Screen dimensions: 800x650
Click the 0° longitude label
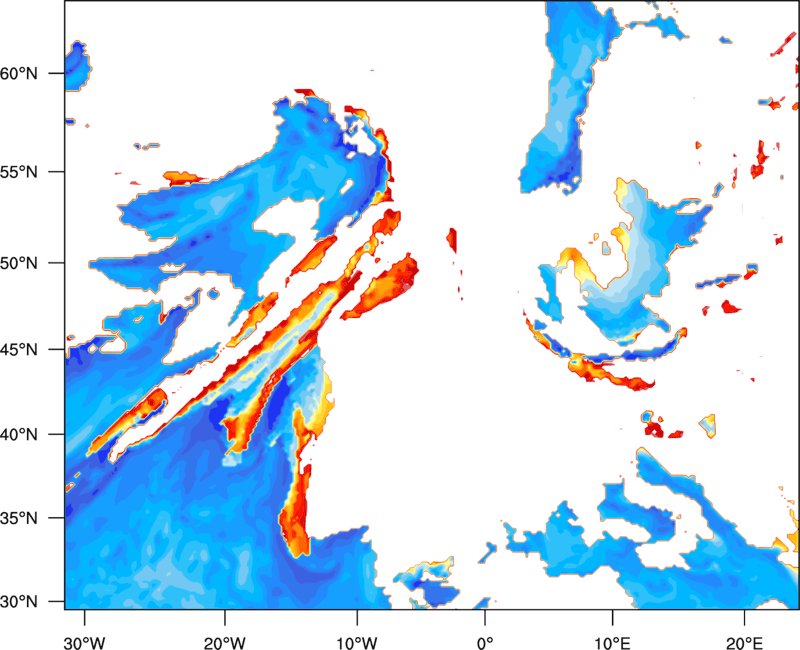(x=485, y=642)
